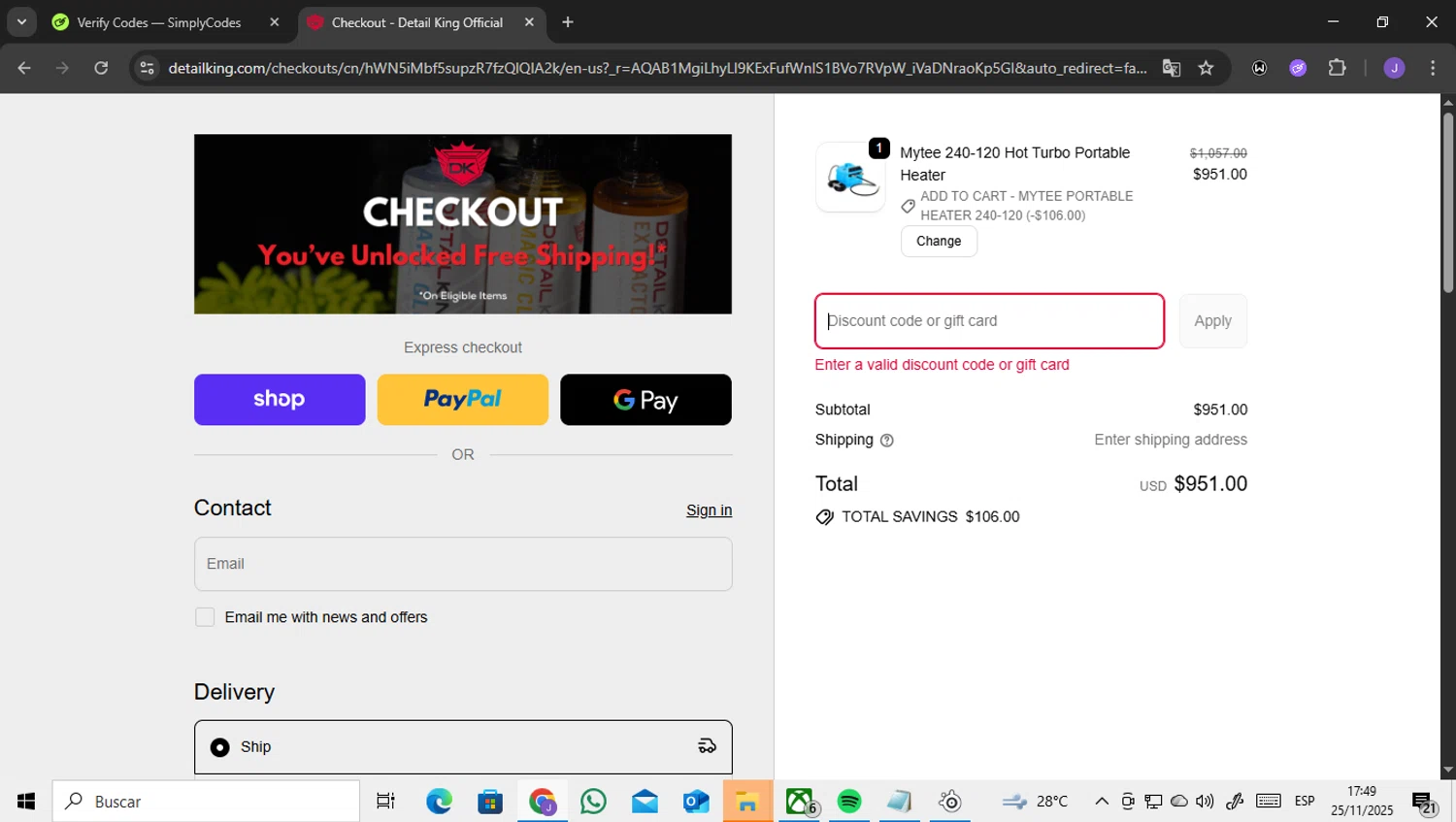1456x822 pixels.
Task: Open the tab search dropdown arrow
Action: [x=21, y=21]
